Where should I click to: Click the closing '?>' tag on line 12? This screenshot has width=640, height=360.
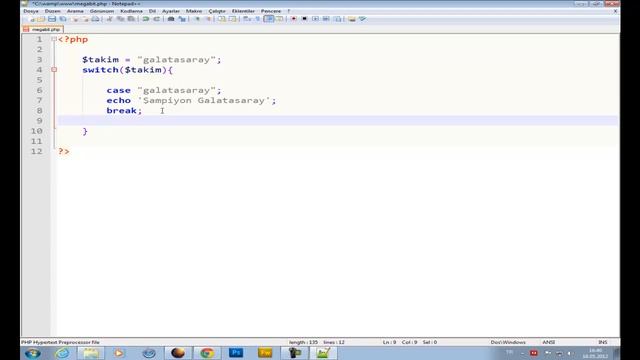click(64, 151)
